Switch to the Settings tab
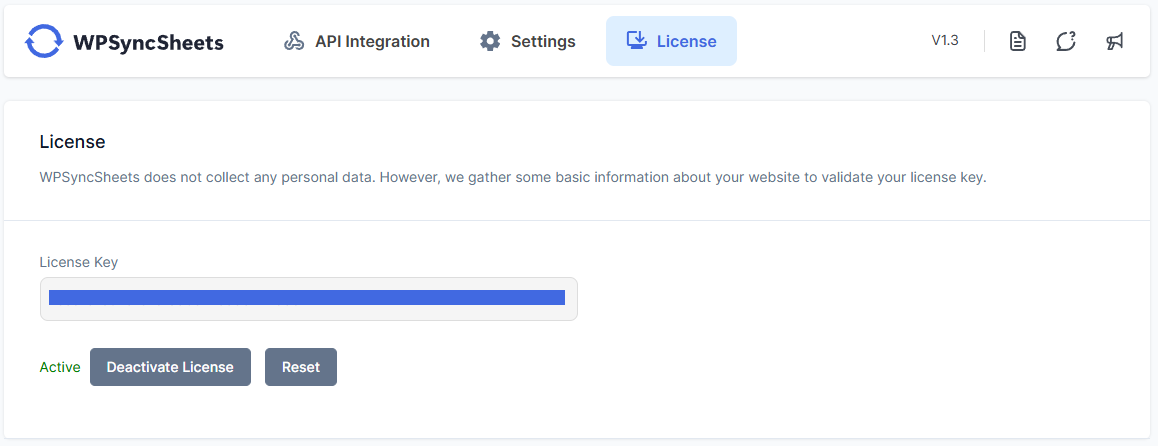Image resolution: width=1158 pixels, height=446 pixels. click(543, 42)
